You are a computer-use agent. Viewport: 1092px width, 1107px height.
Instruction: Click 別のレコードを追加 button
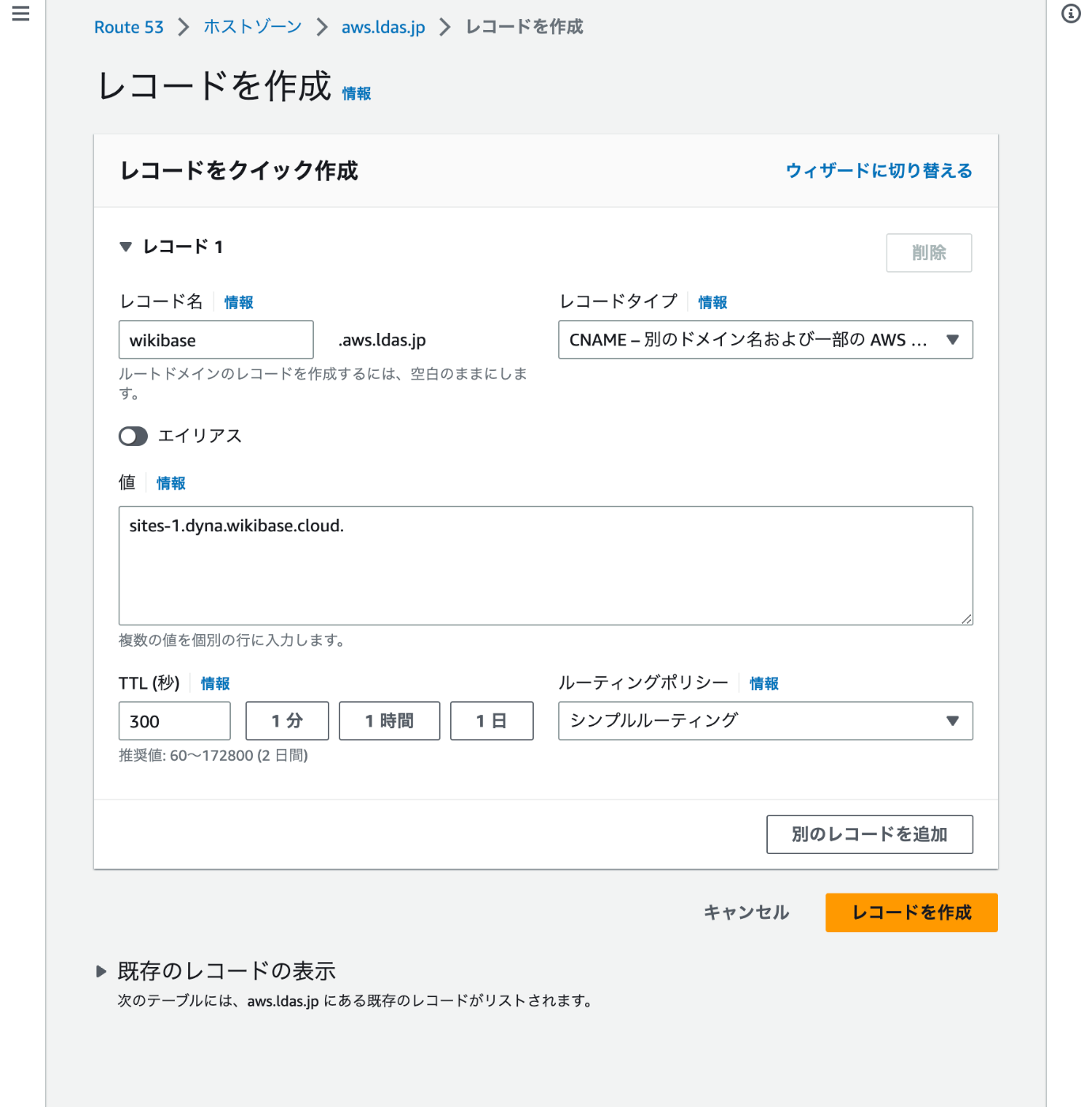tap(869, 834)
